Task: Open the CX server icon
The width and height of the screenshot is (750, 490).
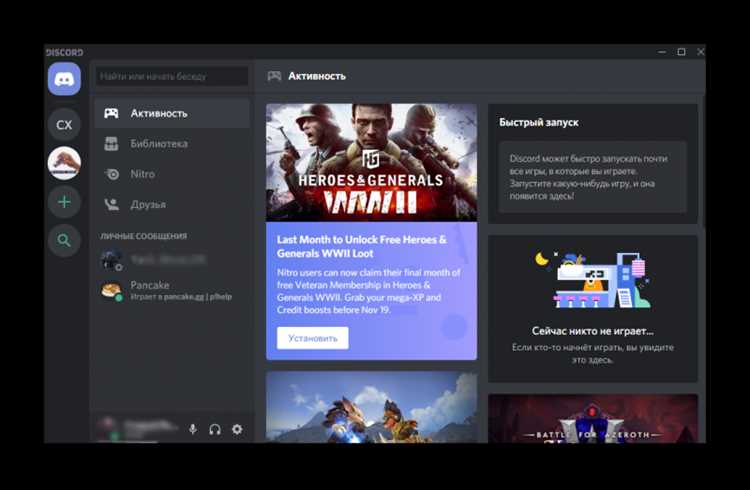Action: (x=64, y=124)
